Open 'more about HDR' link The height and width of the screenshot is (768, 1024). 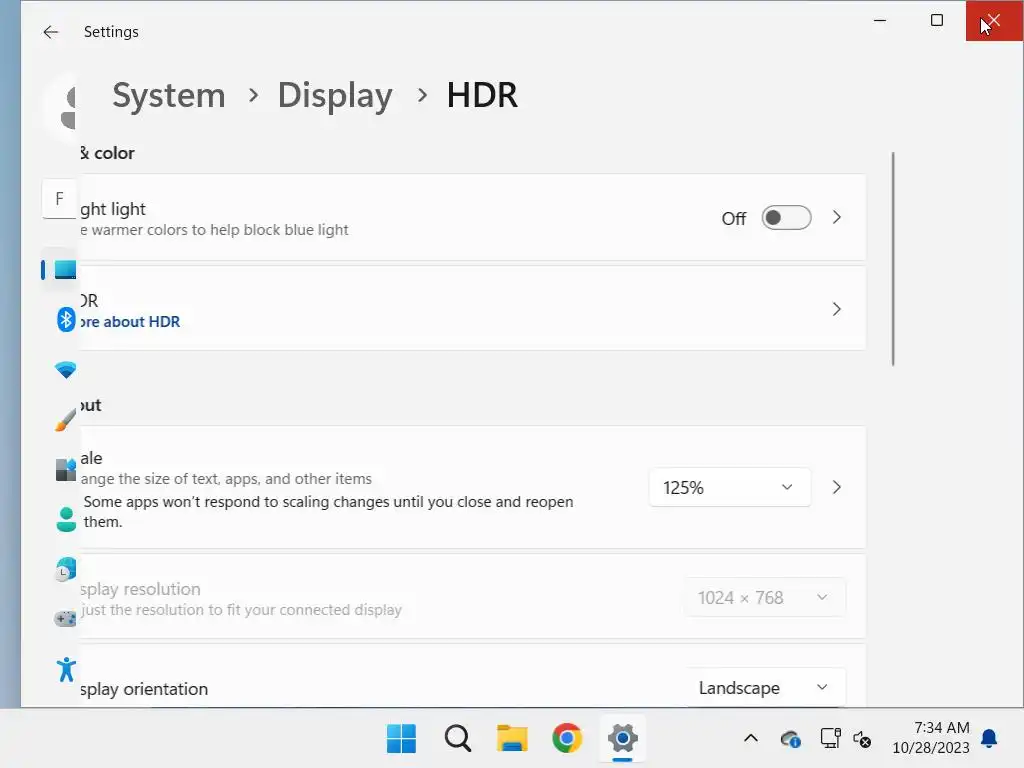(129, 321)
